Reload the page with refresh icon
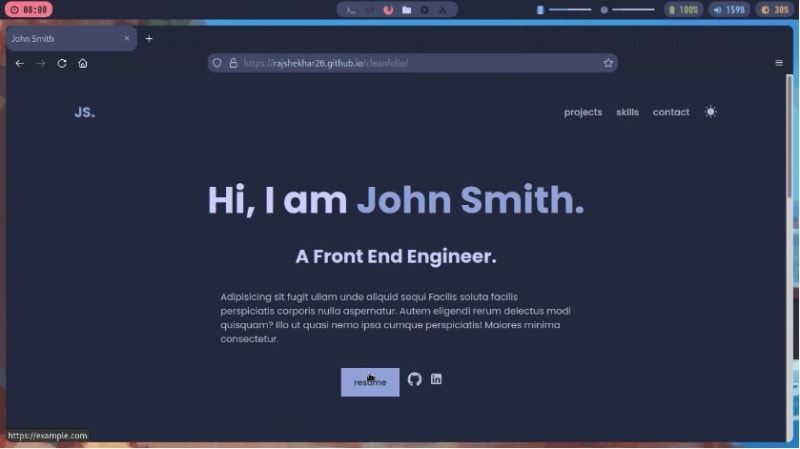The width and height of the screenshot is (800, 449). [62, 63]
